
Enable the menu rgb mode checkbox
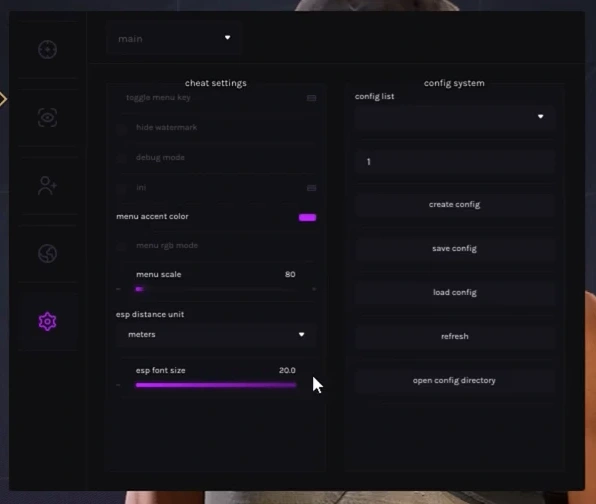[121, 246]
